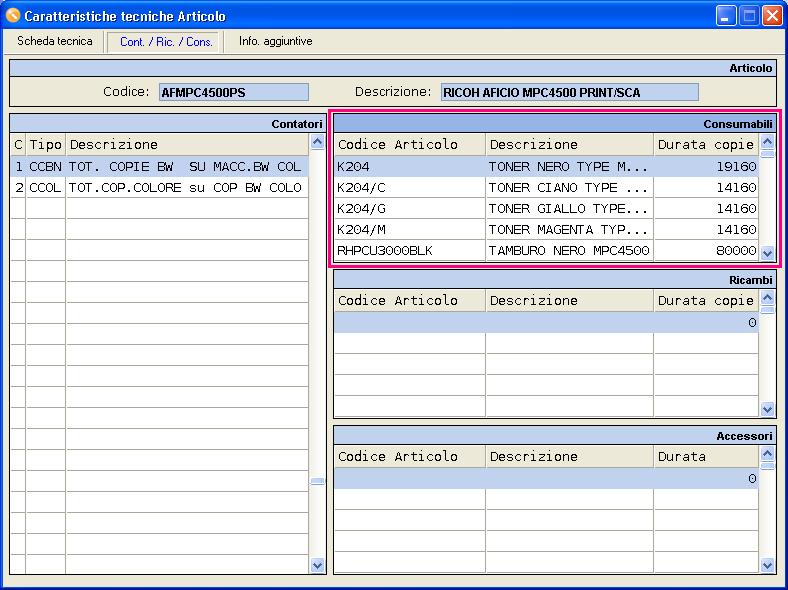788x590 pixels.
Task: Click Consumabili Codice Articolo column header
Action: [x=410, y=145]
